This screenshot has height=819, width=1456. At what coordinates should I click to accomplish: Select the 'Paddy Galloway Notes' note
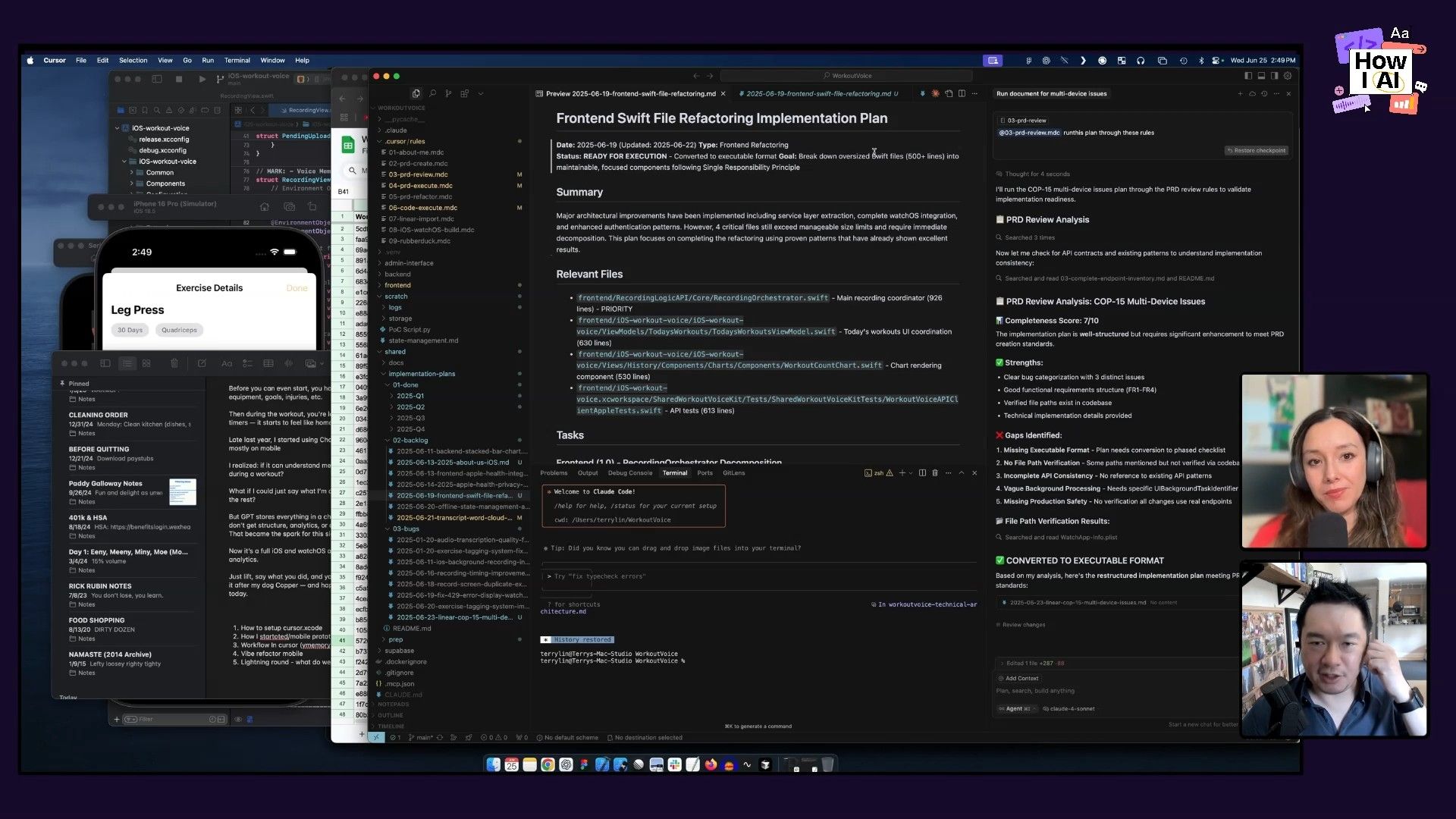click(130, 492)
